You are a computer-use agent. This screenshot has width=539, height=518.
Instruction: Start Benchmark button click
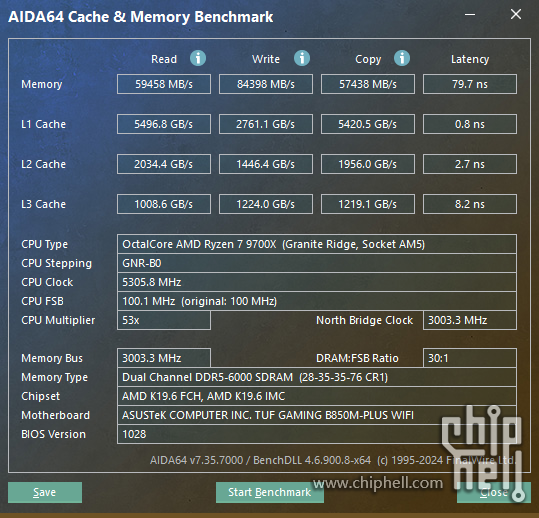pos(270,492)
